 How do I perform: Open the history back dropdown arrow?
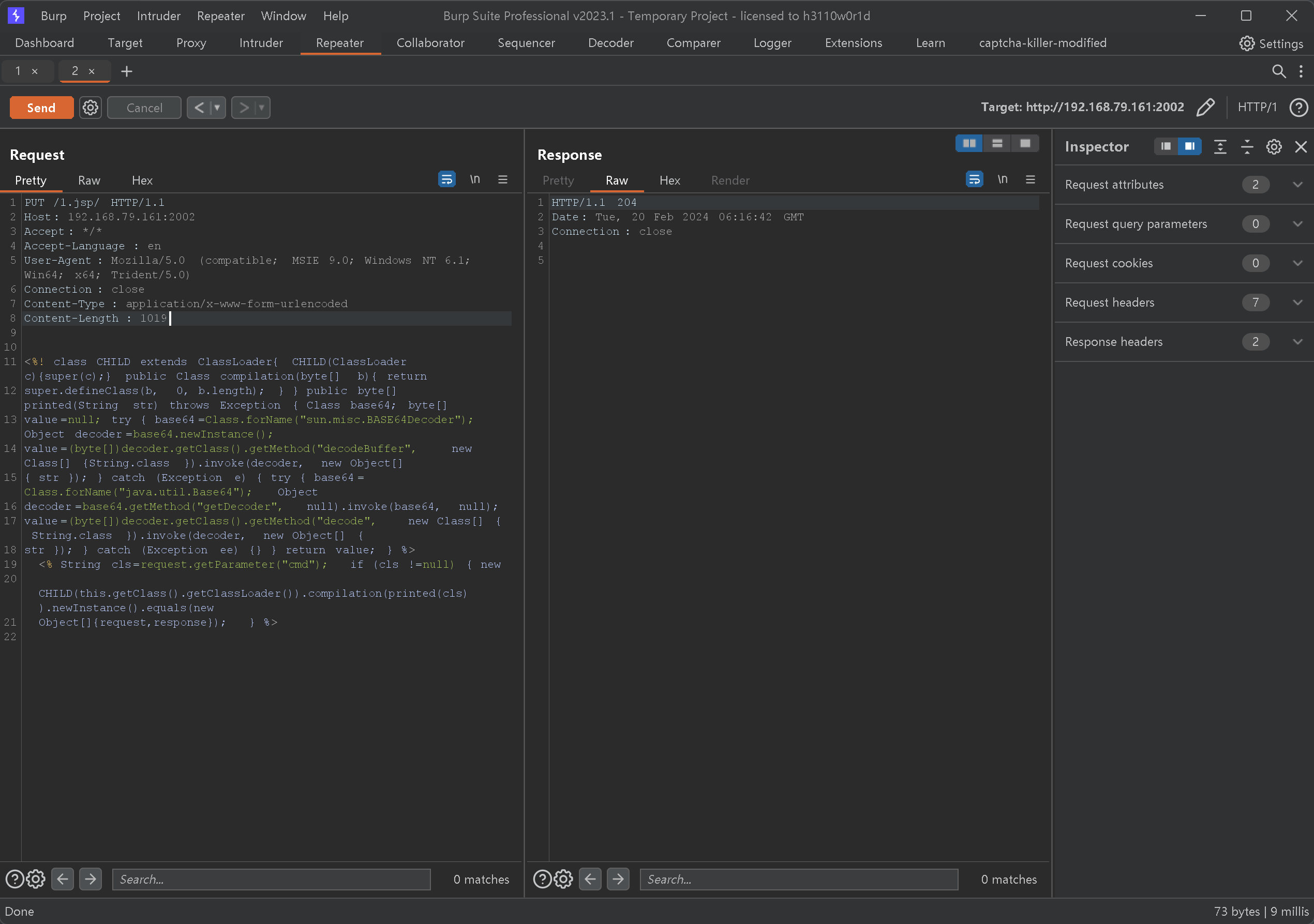click(217, 108)
